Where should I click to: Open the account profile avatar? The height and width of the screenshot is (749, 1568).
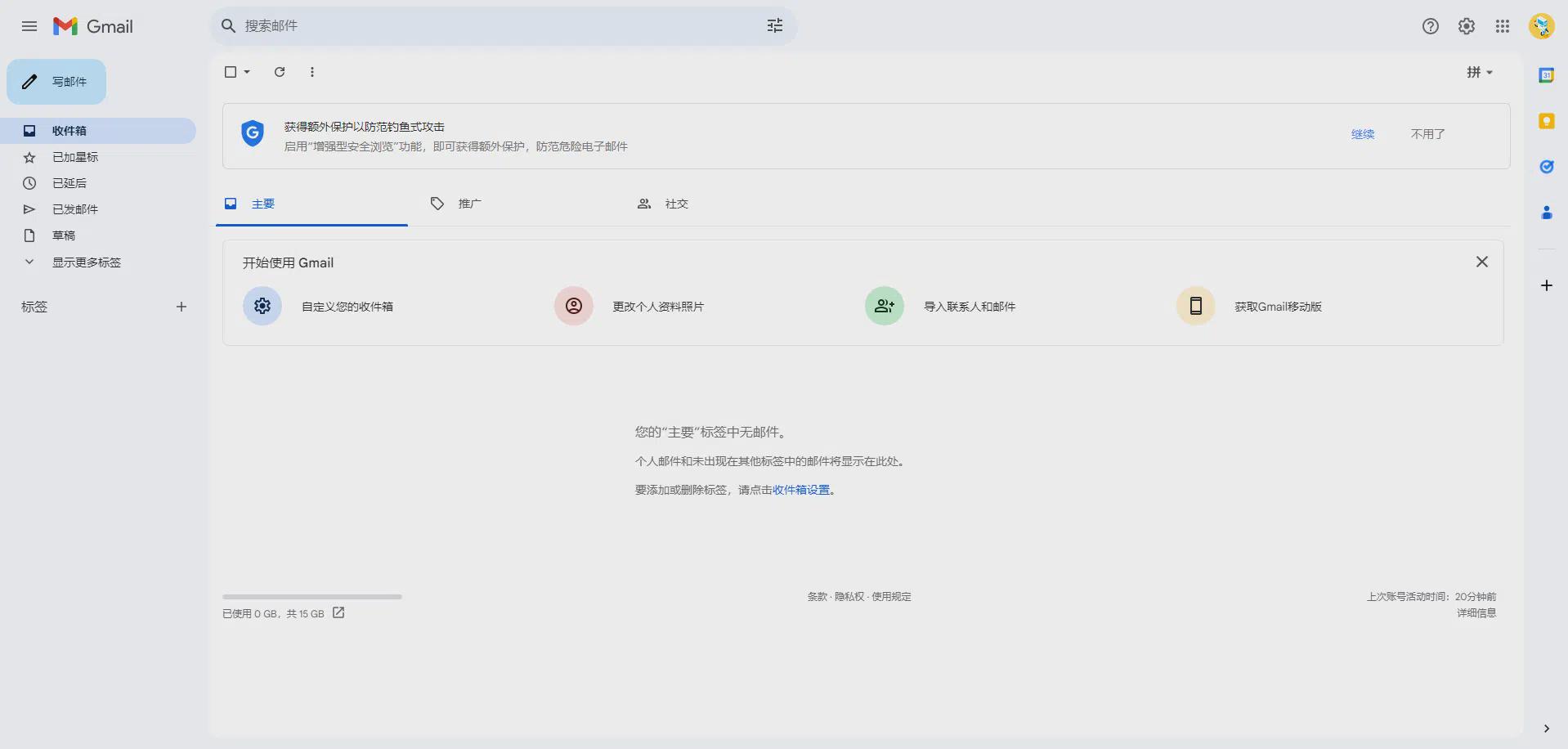[x=1542, y=26]
